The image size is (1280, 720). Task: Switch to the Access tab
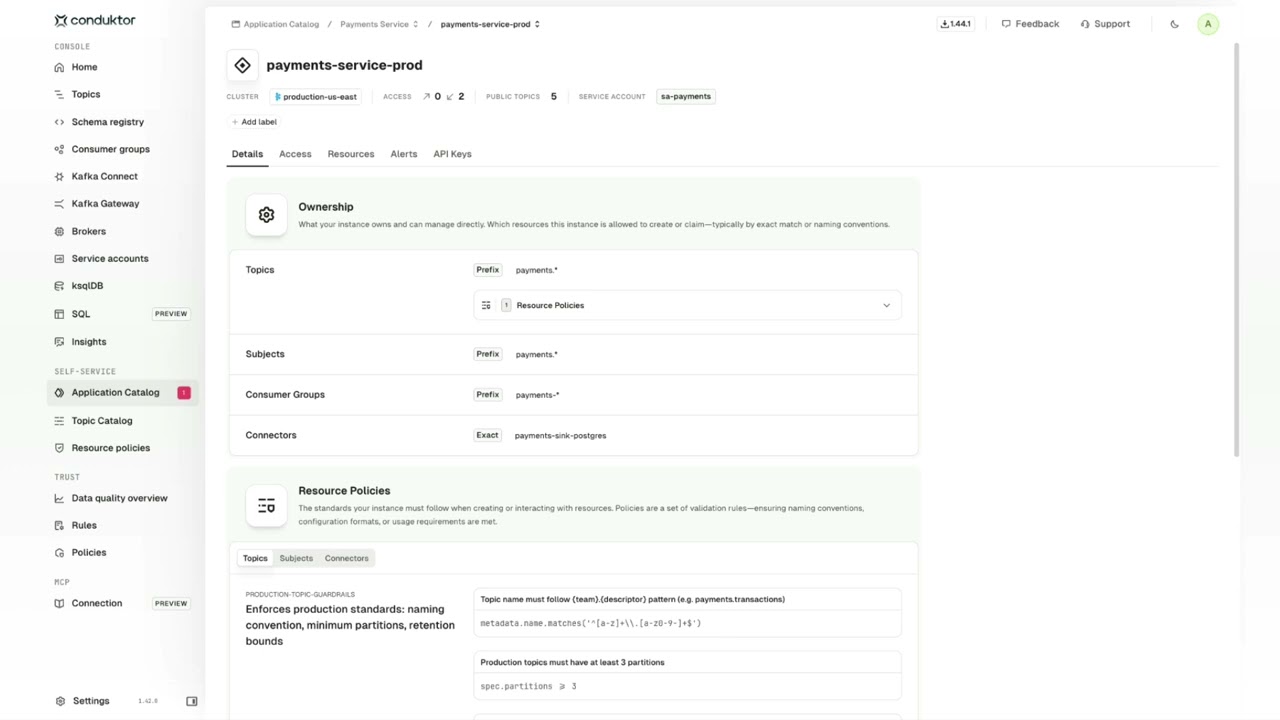[x=295, y=154]
